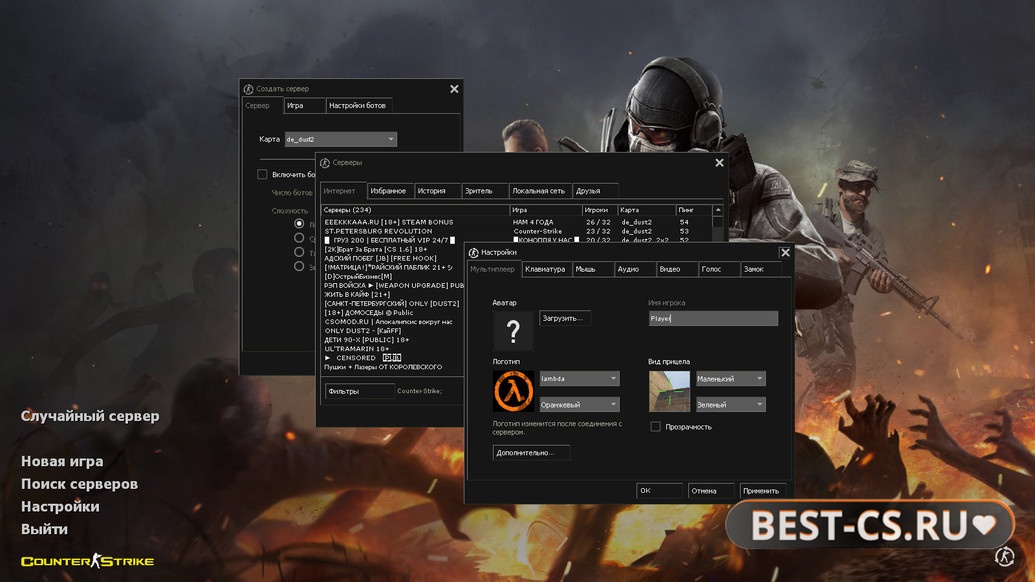Select server ONLY DUST2 - [КайFF]
Viewport: 1035px width, 582px height.
(393, 331)
